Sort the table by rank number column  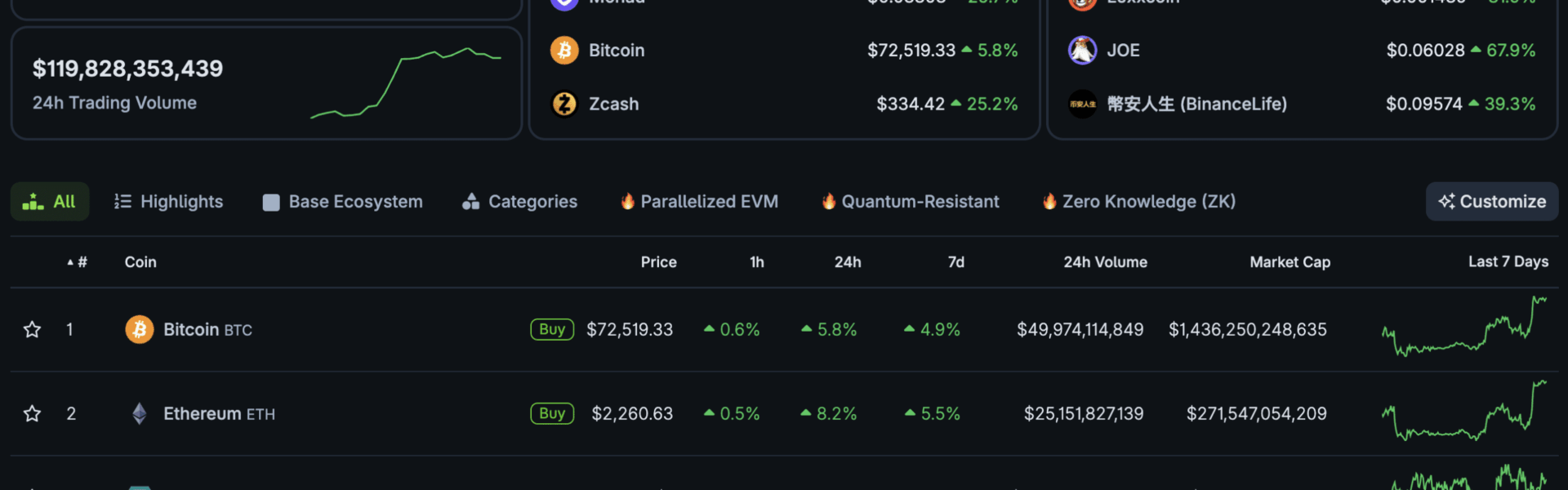pos(78,262)
